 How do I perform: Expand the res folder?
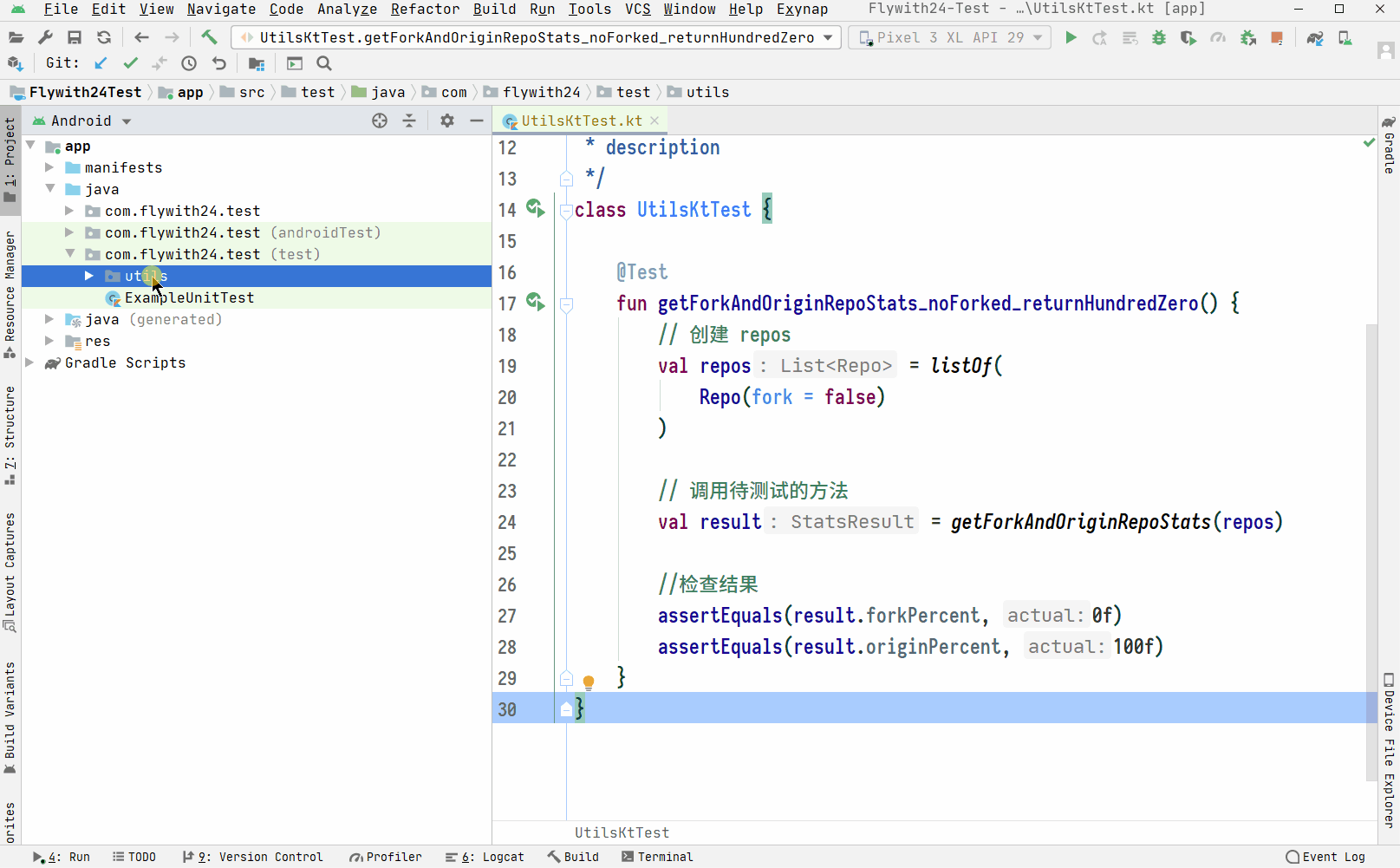(x=49, y=341)
